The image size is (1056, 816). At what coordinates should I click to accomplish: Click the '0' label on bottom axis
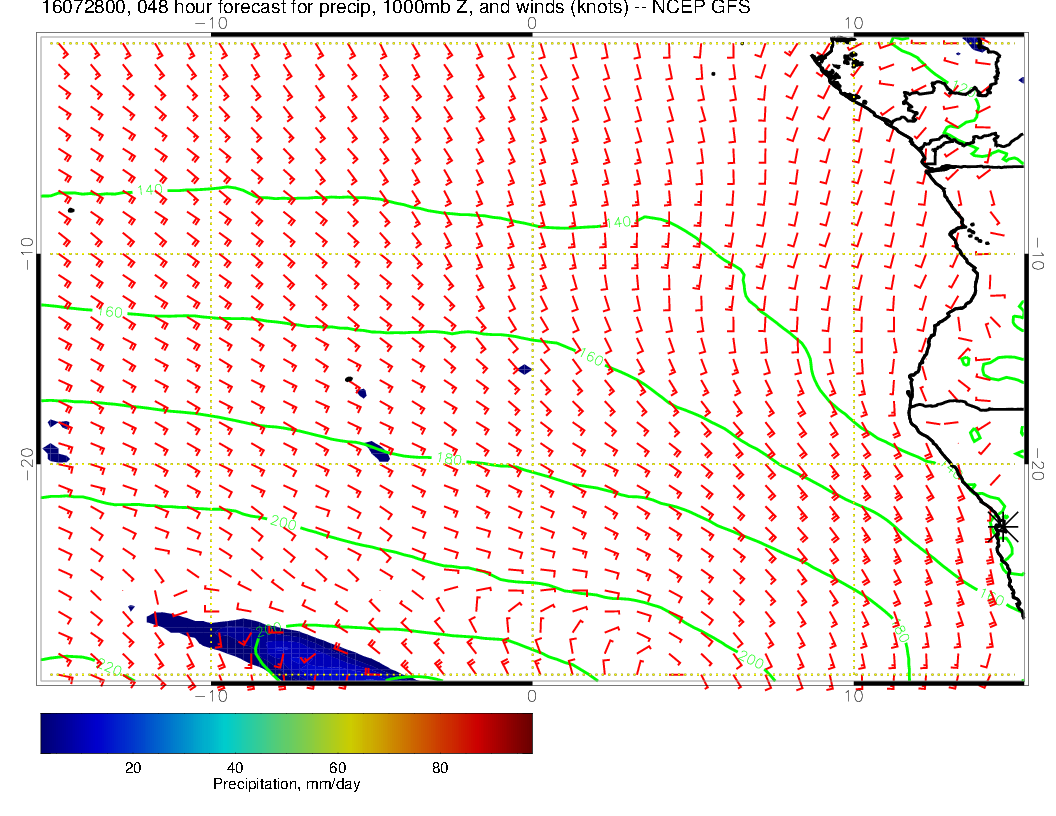[532, 695]
